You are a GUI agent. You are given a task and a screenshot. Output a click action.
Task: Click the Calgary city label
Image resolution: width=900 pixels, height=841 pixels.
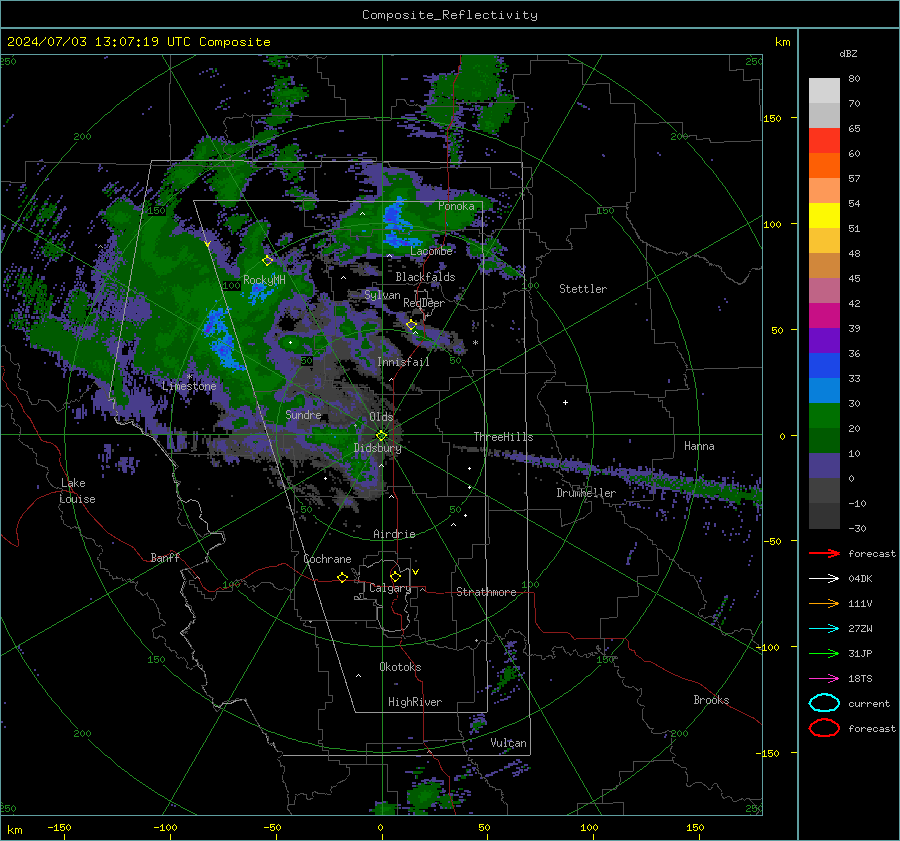tap(390, 588)
